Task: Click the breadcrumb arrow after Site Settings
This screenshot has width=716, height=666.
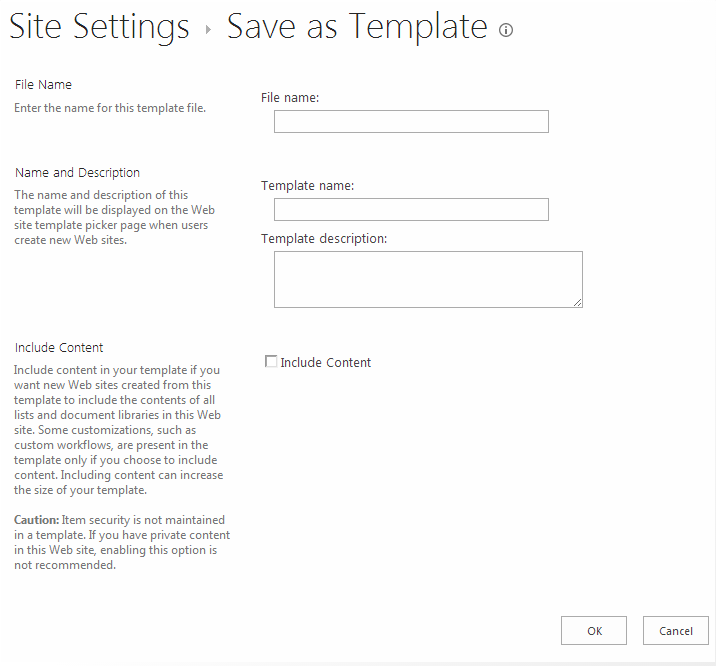Action: tap(208, 30)
